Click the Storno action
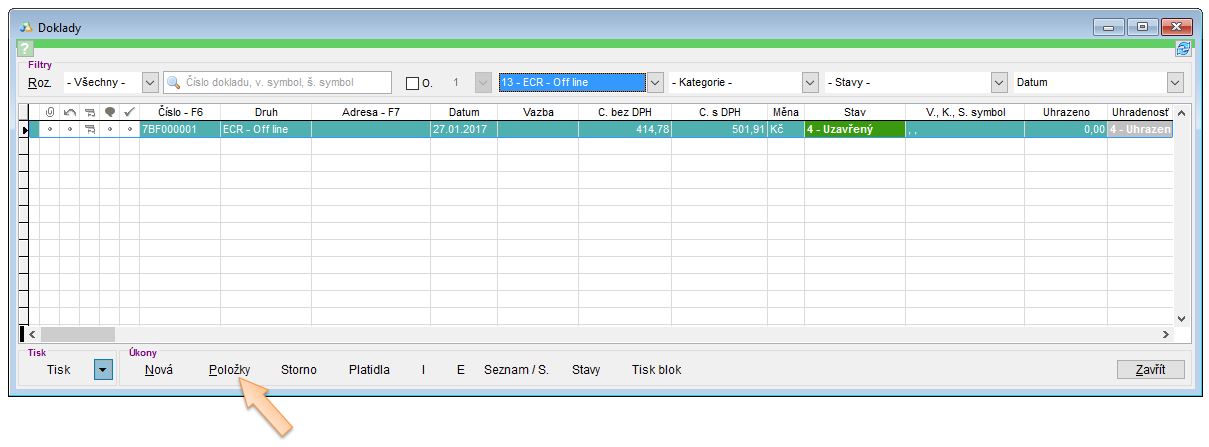Image resolution: width=1209 pixels, height=447 pixels. [298, 370]
